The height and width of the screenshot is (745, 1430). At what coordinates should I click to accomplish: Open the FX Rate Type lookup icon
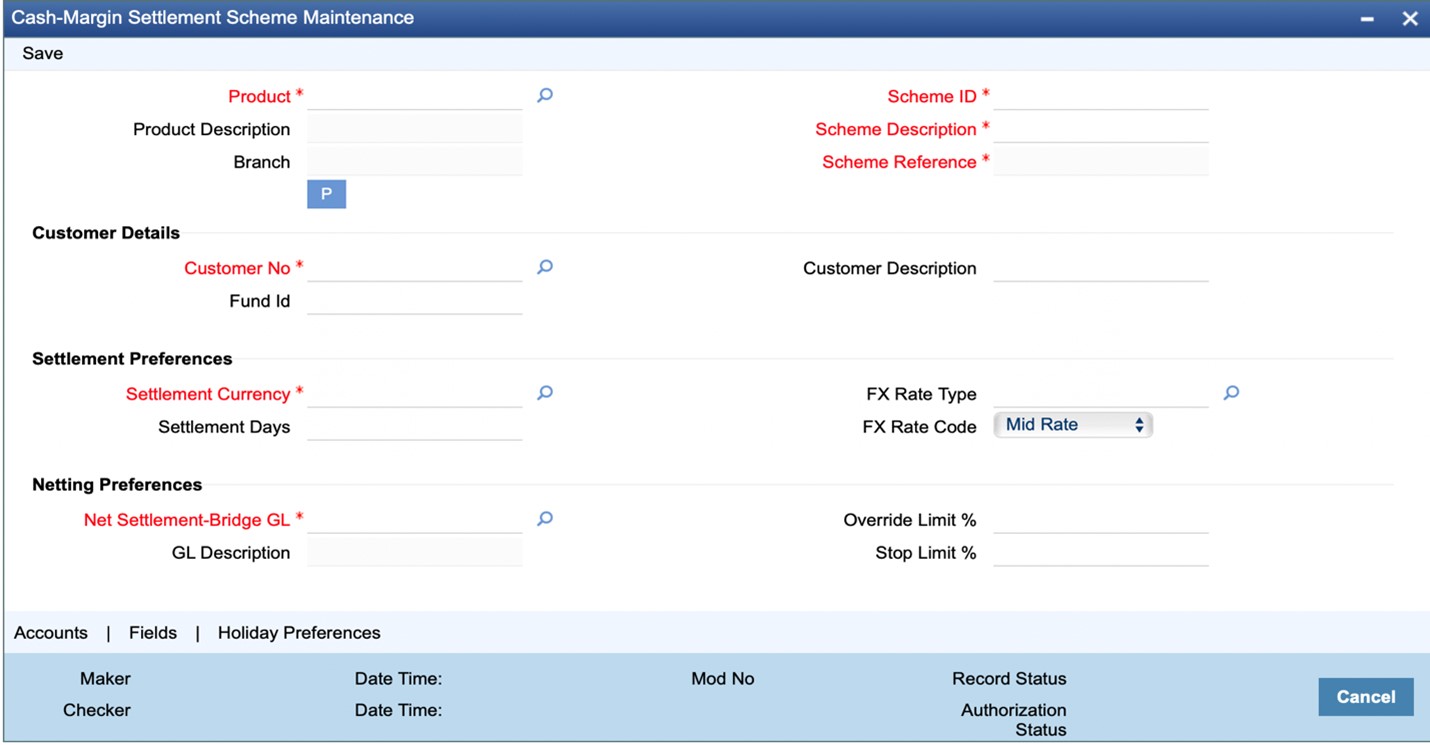[1231, 394]
